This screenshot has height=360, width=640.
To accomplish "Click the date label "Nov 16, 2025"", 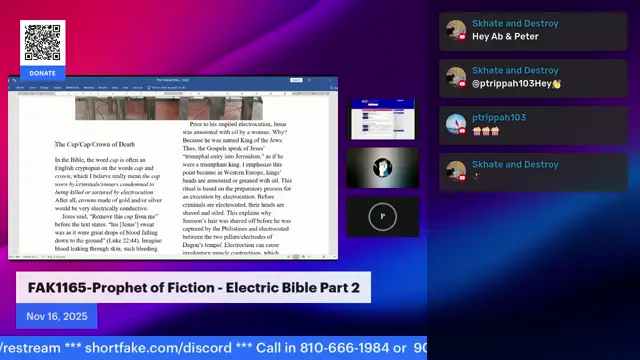I will 57,316.
